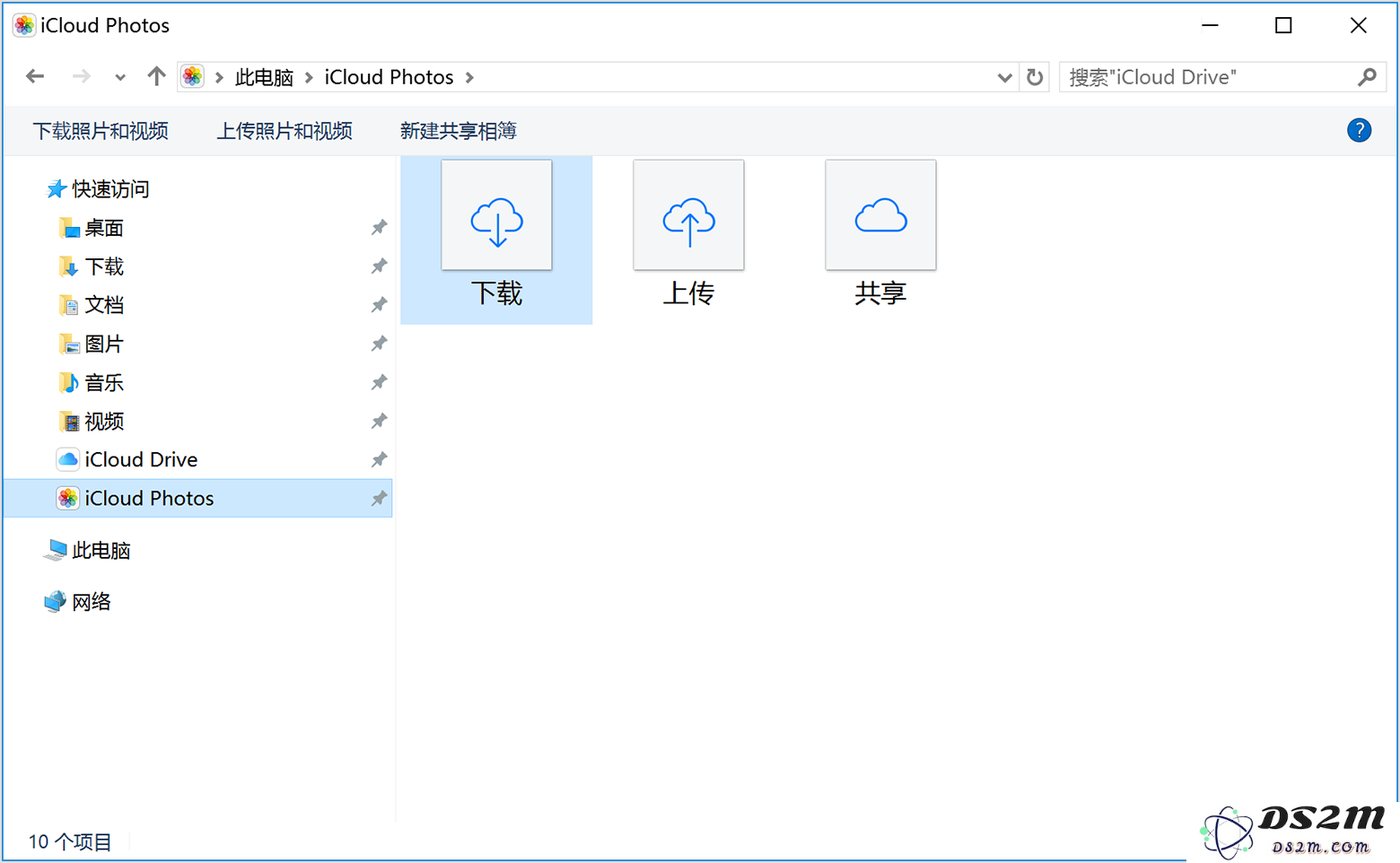Unpin 下载 using its pin icon

(x=379, y=266)
